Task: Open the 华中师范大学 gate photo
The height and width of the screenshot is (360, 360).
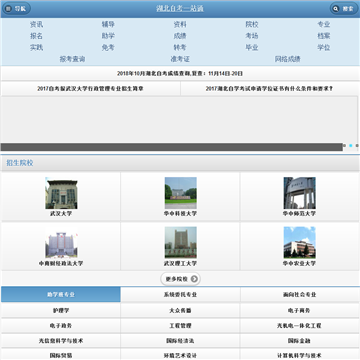Action: [x=299, y=193]
